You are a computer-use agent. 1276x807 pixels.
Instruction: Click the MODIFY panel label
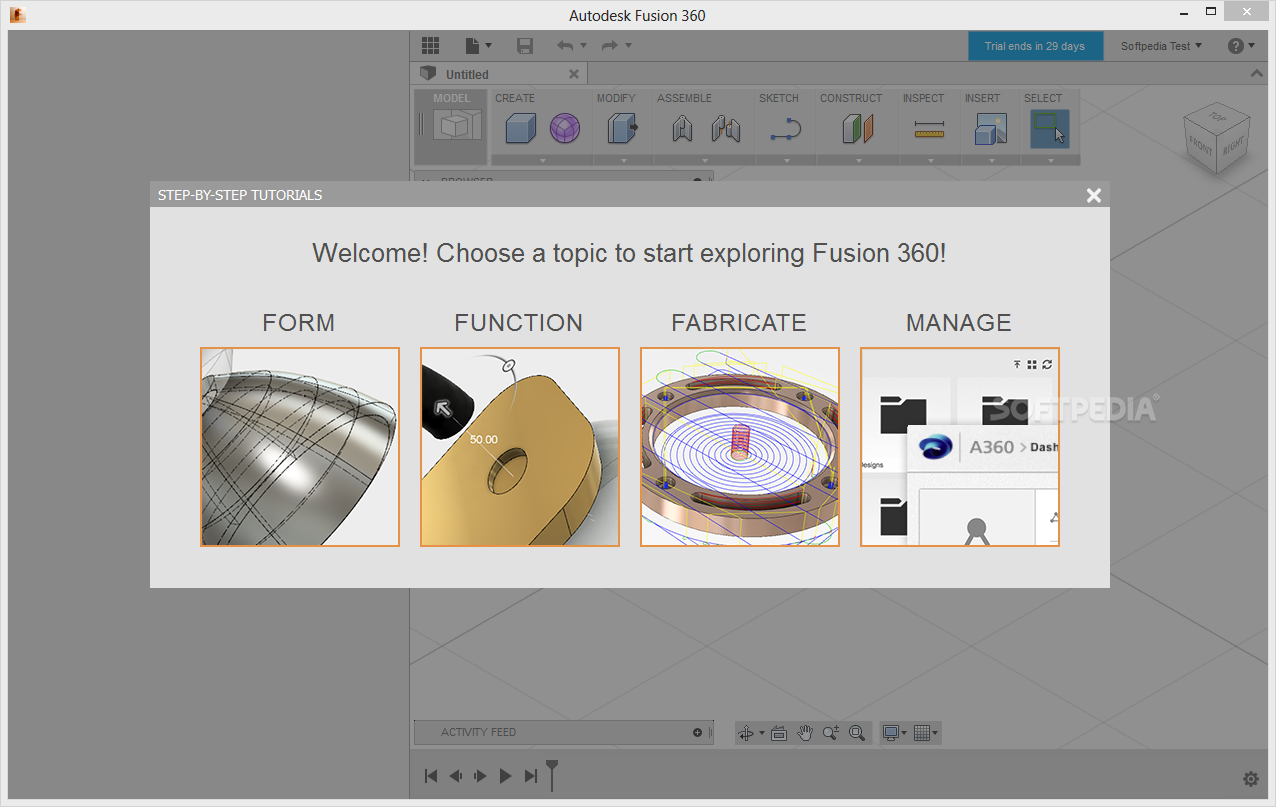click(616, 98)
